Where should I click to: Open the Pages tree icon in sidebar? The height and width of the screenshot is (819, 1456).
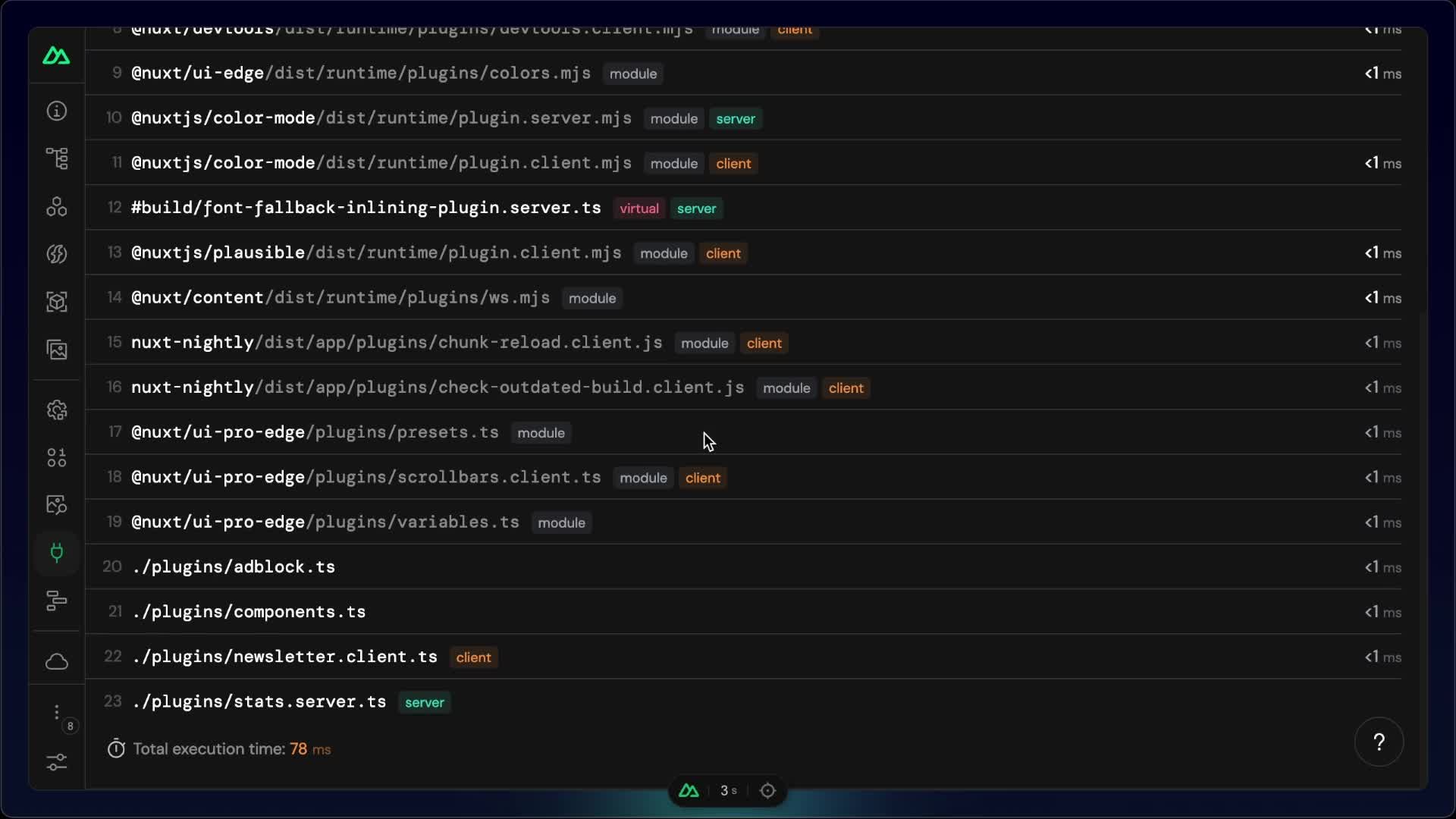[57, 158]
